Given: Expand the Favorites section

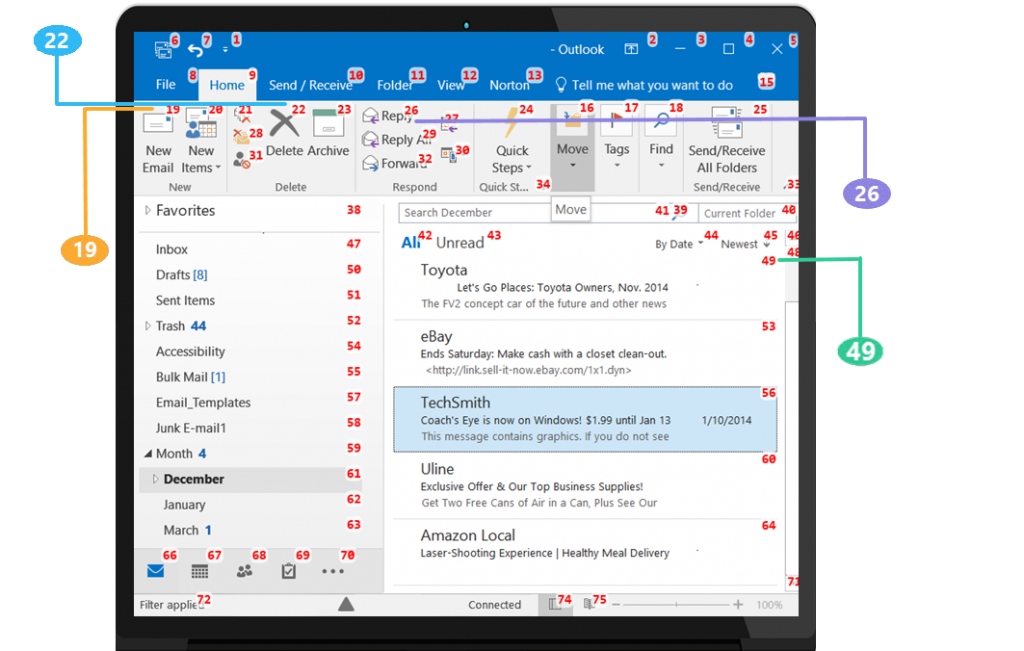Looking at the screenshot, I should point(148,211).
